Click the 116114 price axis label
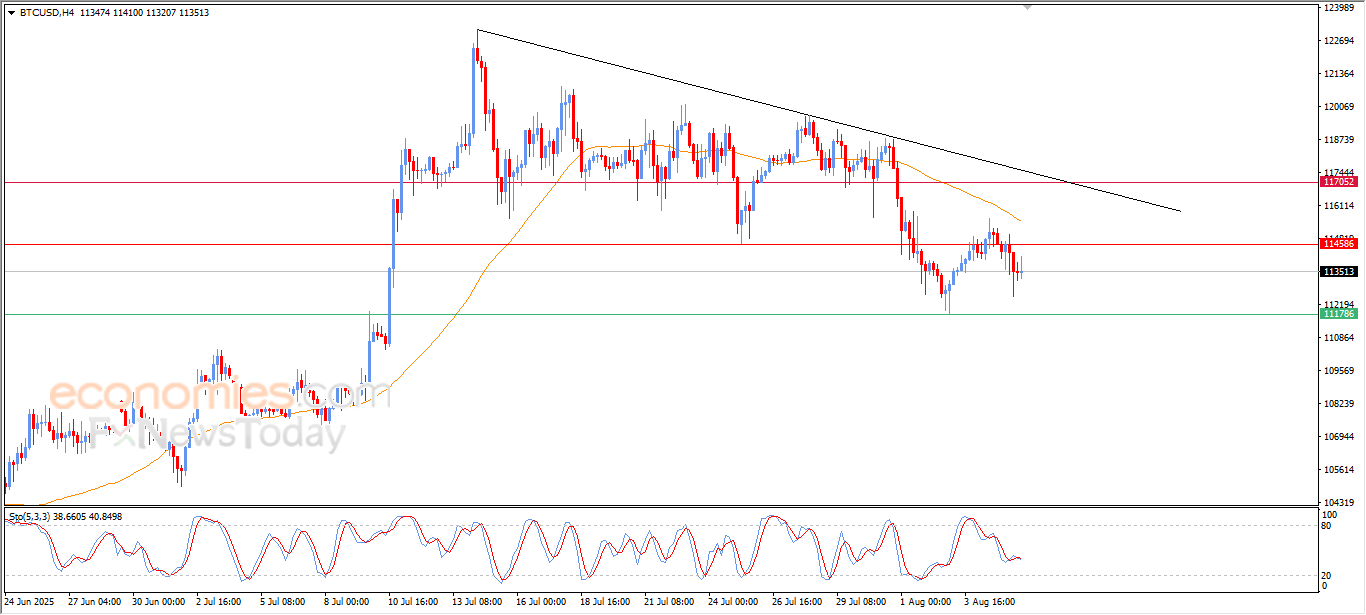 click(1338, 206)
